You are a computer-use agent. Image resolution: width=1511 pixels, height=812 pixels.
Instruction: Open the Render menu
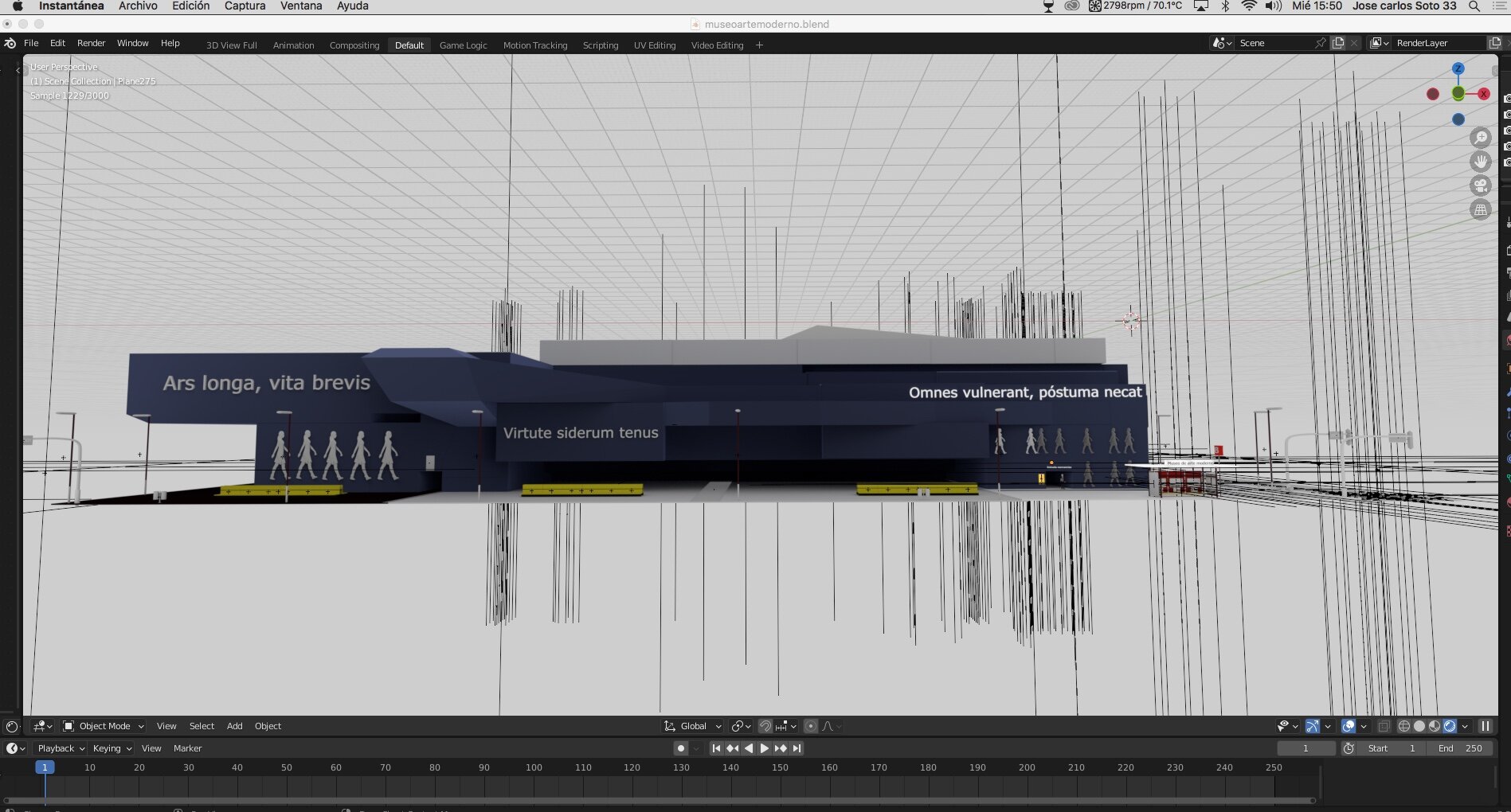(x=91, y=43)
